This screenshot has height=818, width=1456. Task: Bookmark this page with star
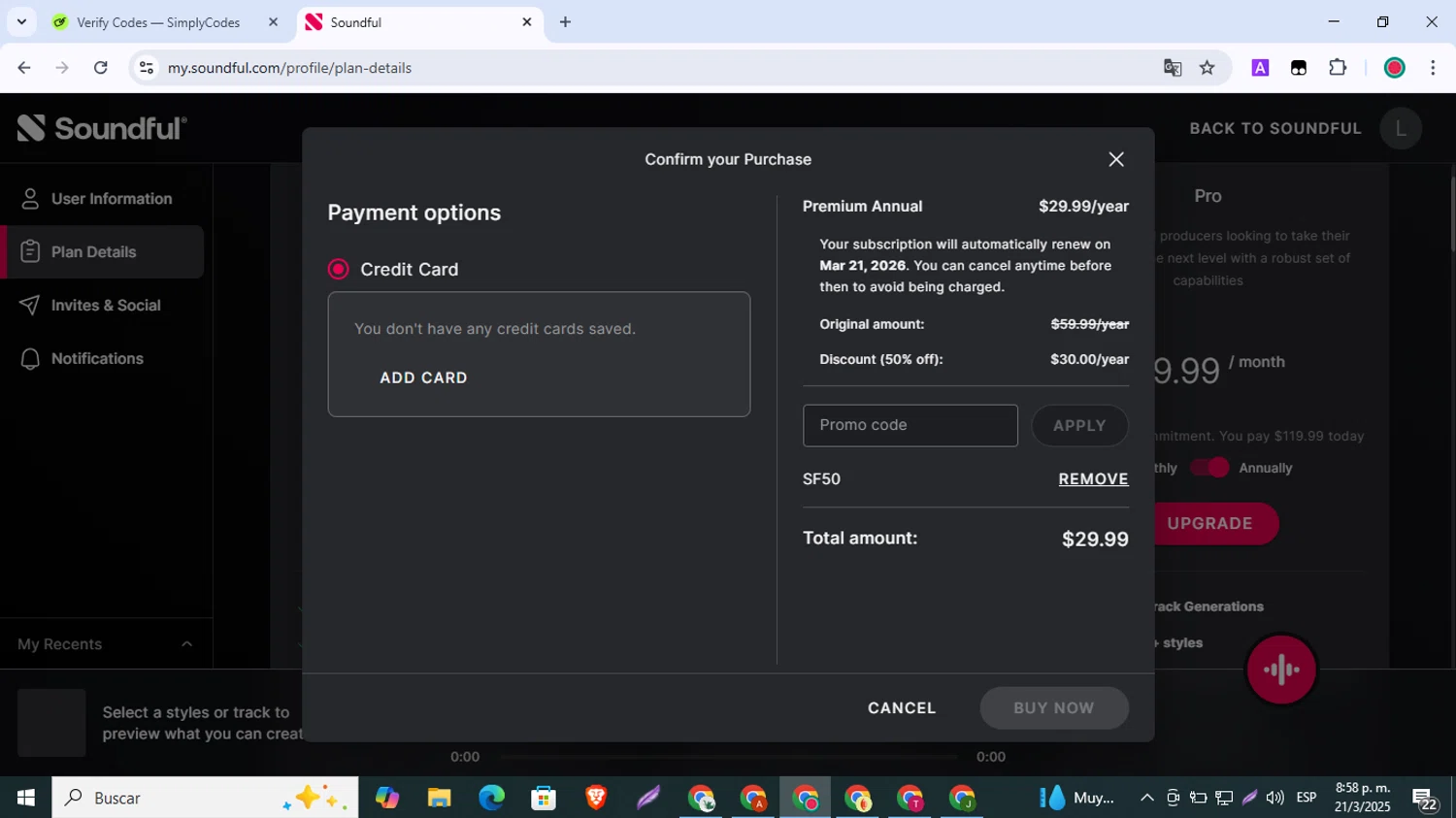tap(1208, 68)
